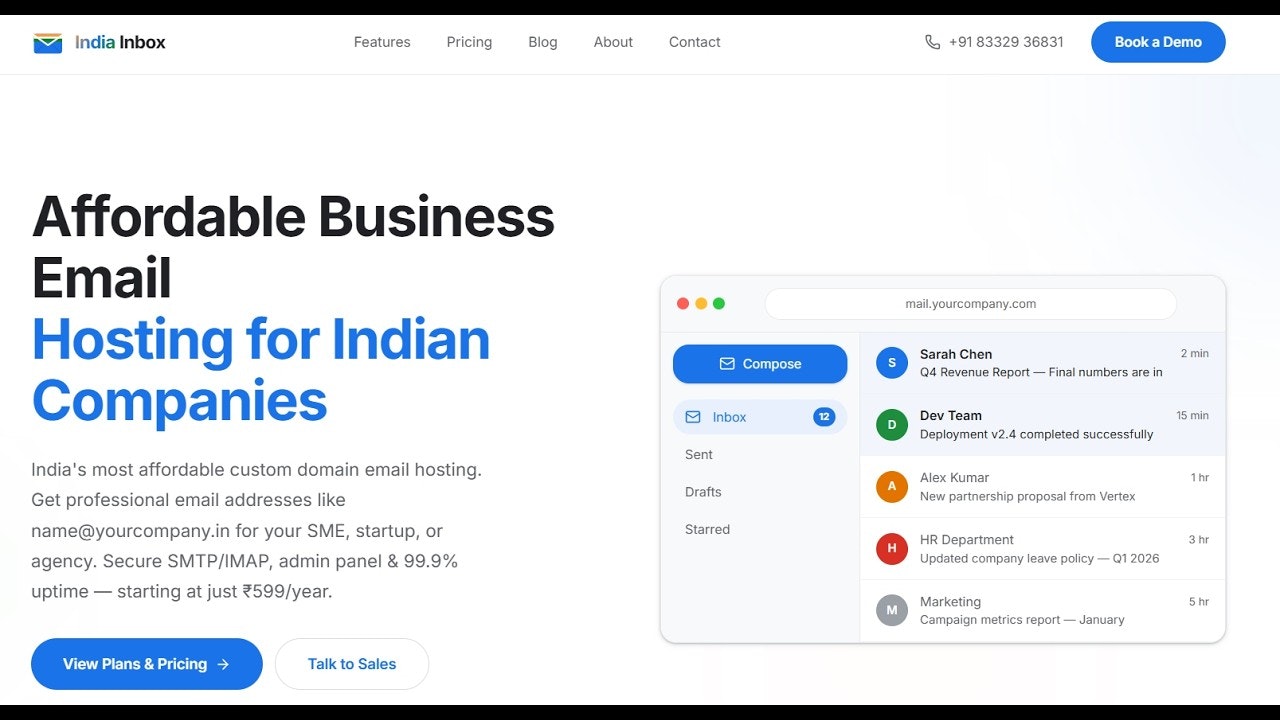Screen dimensions: 1280x720
Task: Select the Starred folder
Action: tap(707, 529)
